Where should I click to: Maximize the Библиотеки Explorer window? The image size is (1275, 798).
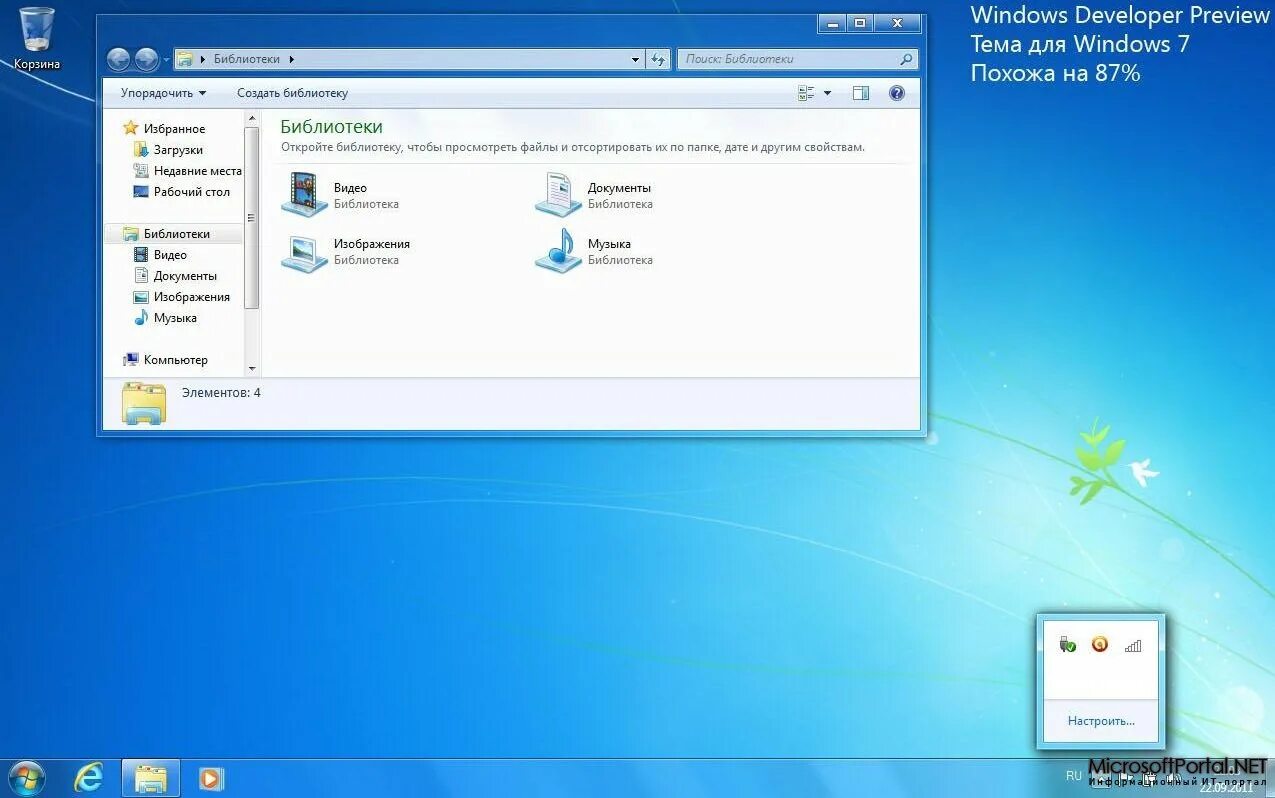[860, 22]
